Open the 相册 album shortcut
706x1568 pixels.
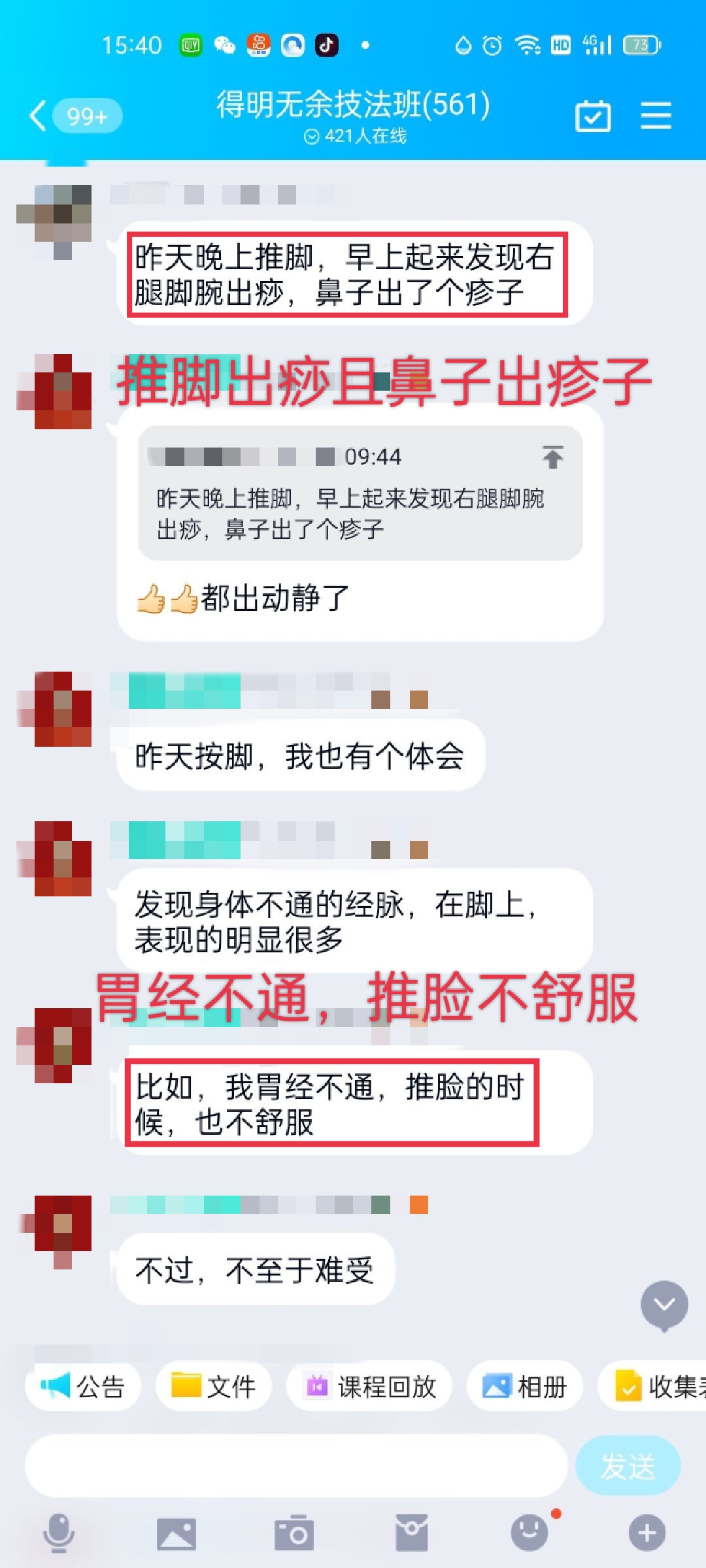click(525, 1386)
